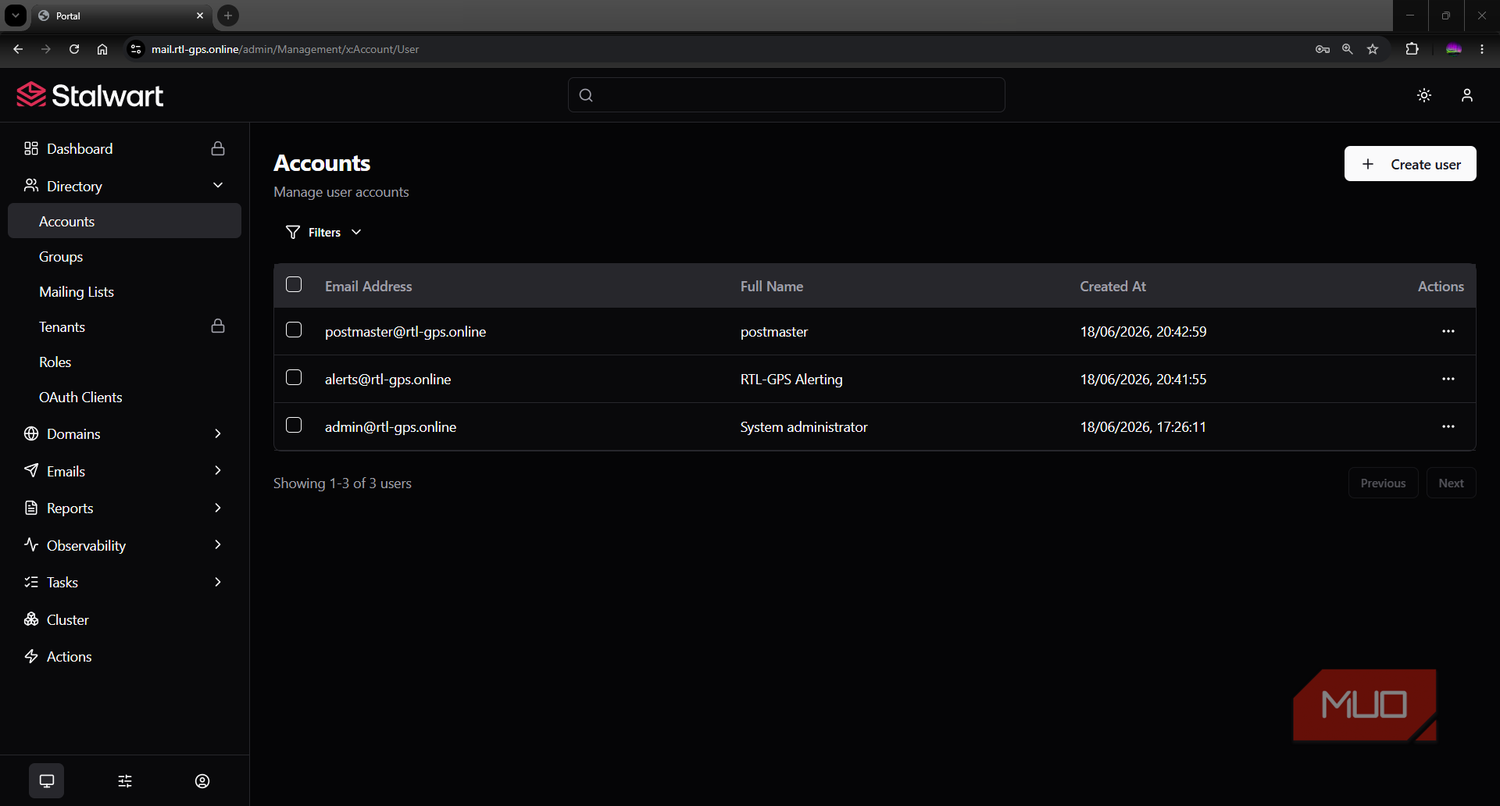This screenshot has height=806, width=1500.
Task: Open actions menu for postmaster row
Action: (x=1448, y=331)
